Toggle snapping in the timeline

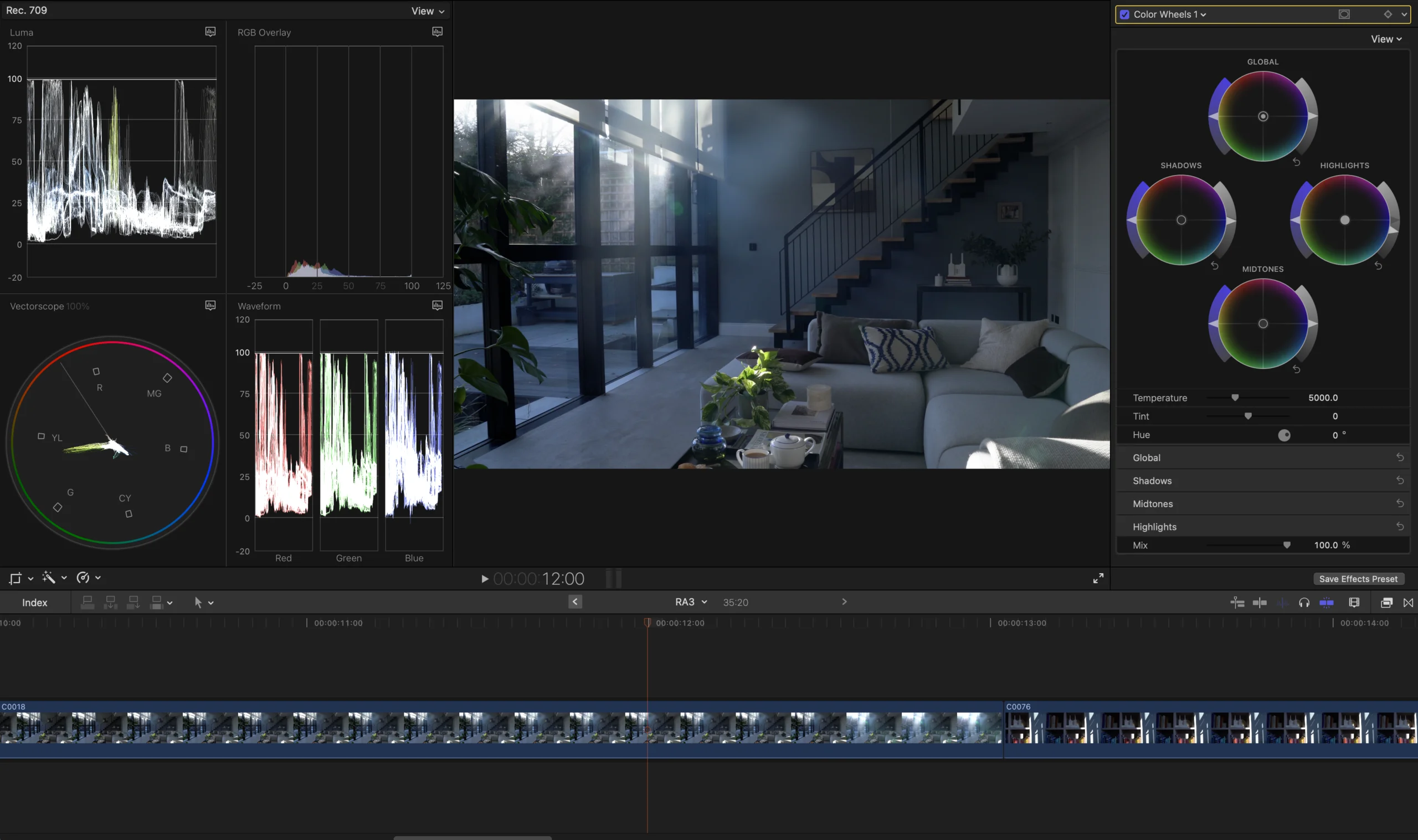(x=1326, y=602)
